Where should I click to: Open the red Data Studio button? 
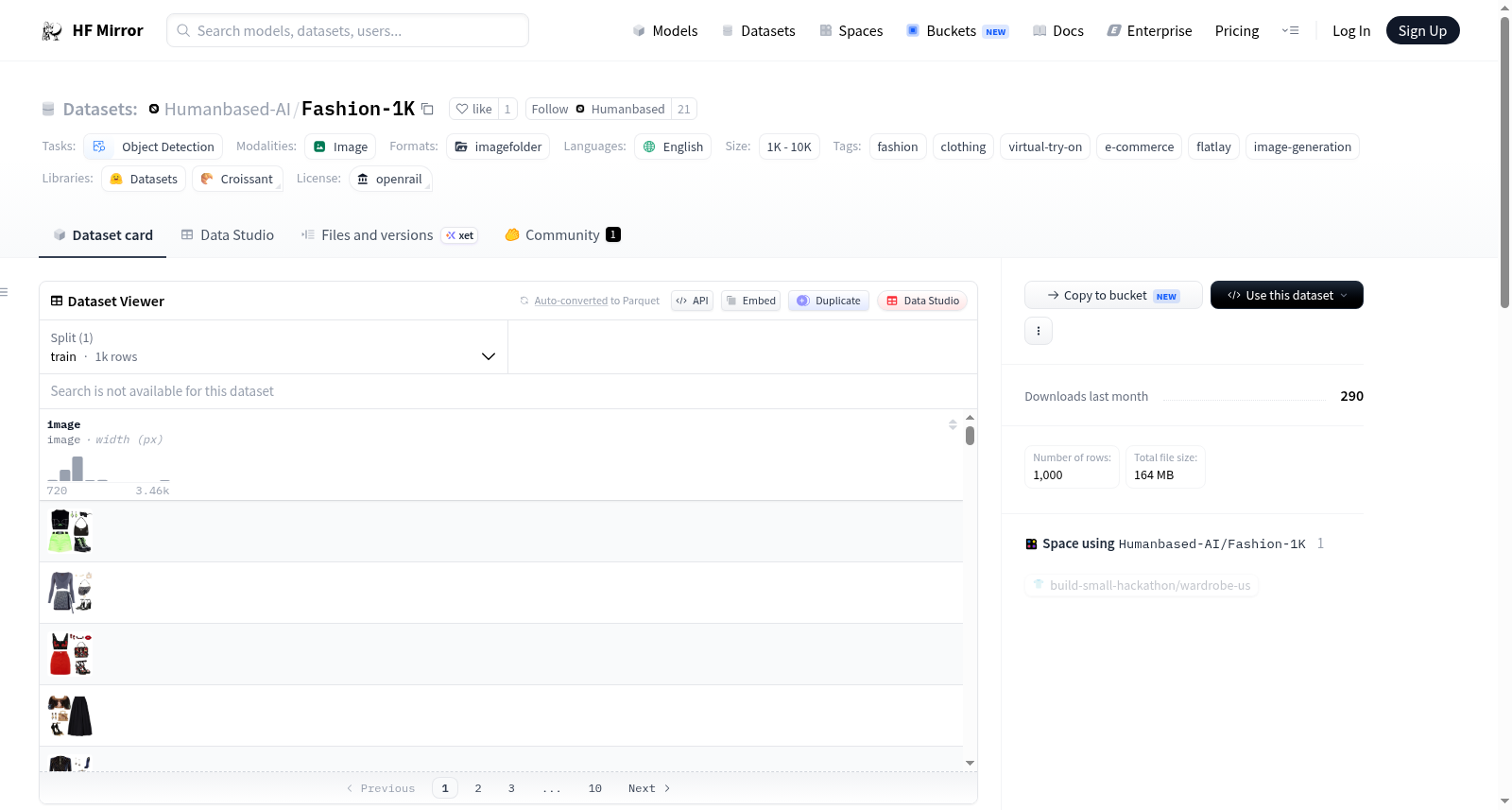point(922,301)
